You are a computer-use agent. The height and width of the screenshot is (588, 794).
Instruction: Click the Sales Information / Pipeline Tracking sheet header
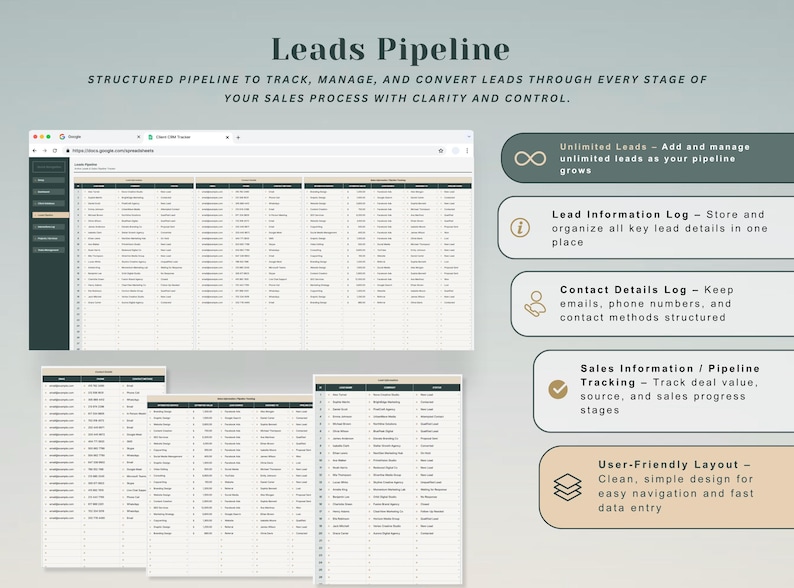tap(388, 180)
